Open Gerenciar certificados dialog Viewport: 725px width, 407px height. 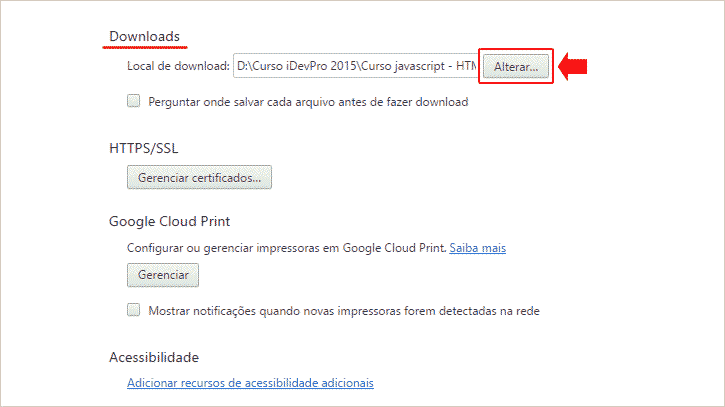coord(199,177)
